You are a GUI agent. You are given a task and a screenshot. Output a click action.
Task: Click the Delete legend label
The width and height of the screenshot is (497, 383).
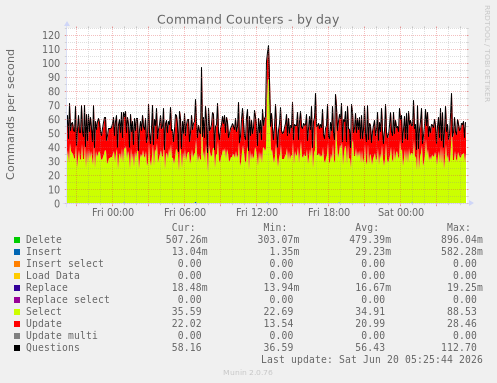44,239
